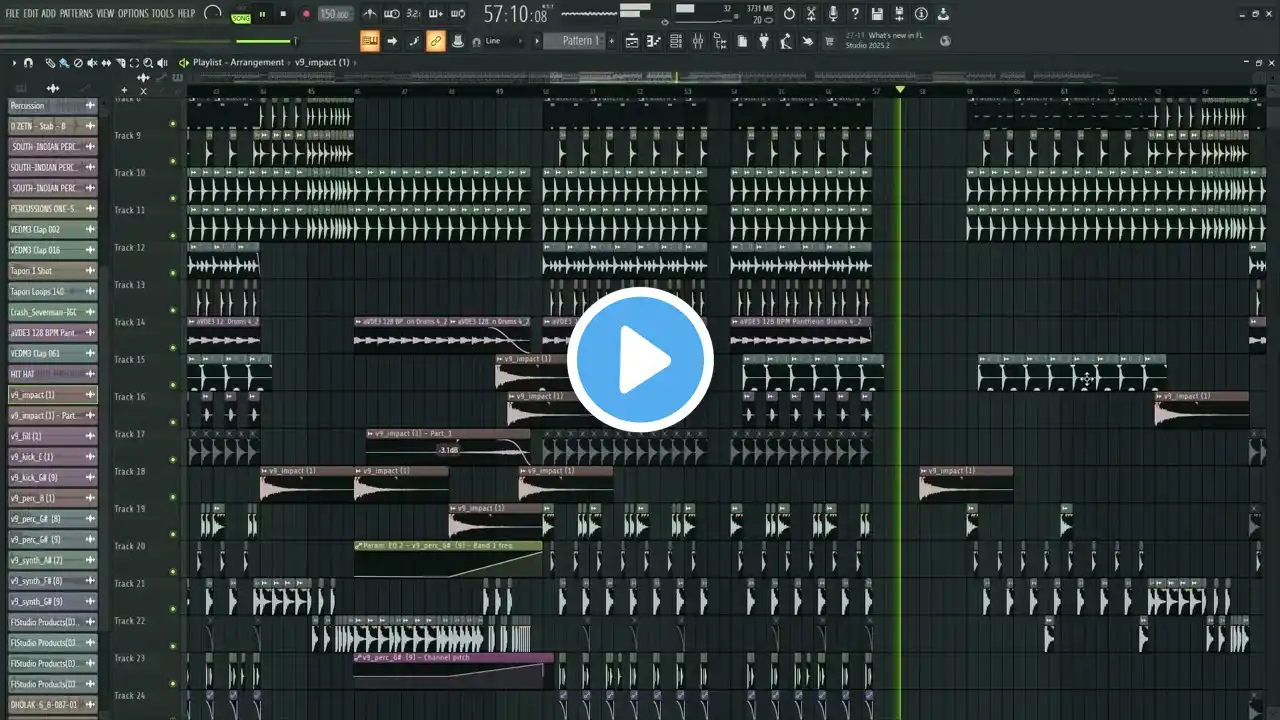1280x720 pixels.
Task: Open the Browser icon
Action: click(x=720, y=41)
